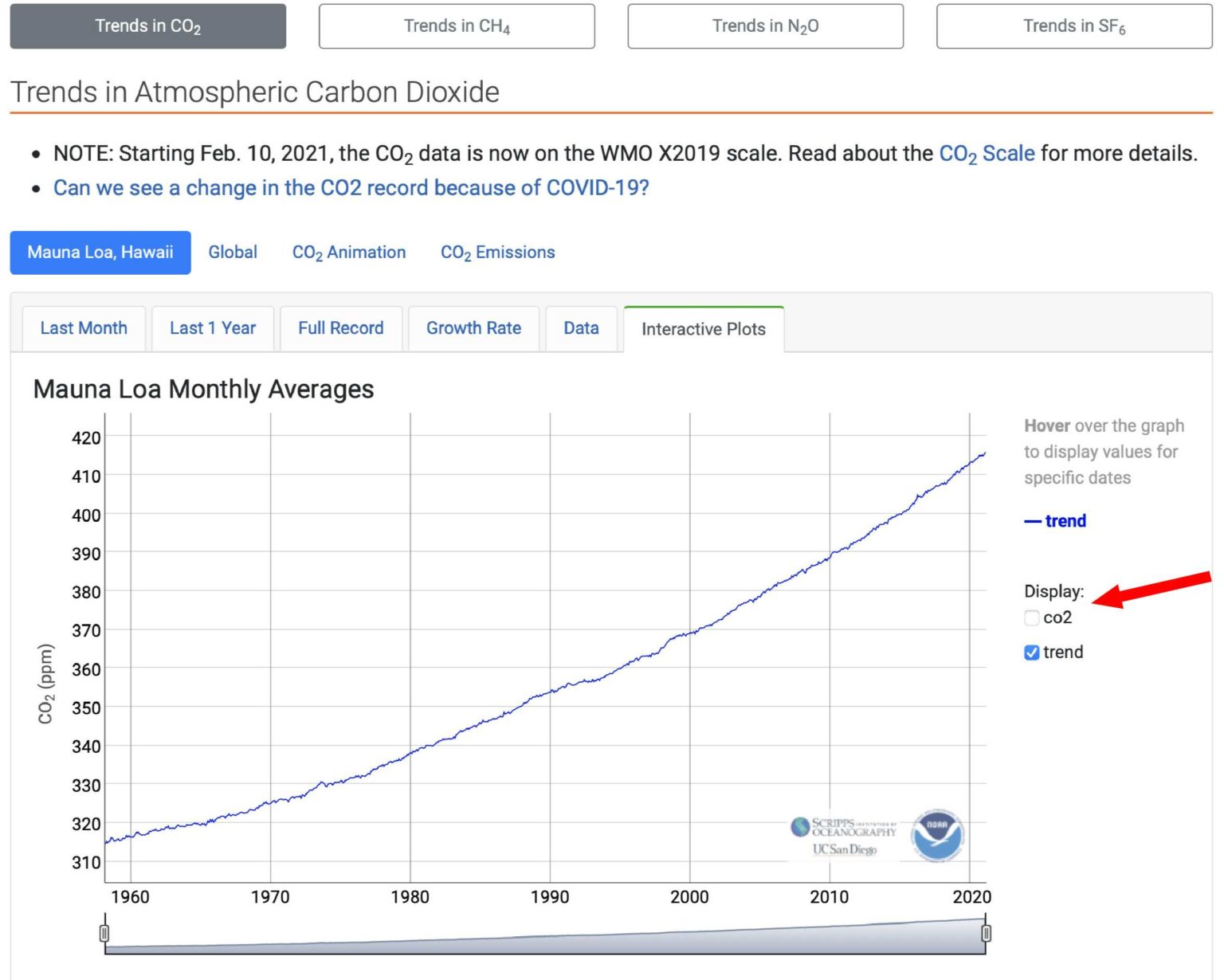Image resolution: width=1224 pixels, height=980 pixels.
Task: Open the CO2 Emissions page
Action: [497, 253]
